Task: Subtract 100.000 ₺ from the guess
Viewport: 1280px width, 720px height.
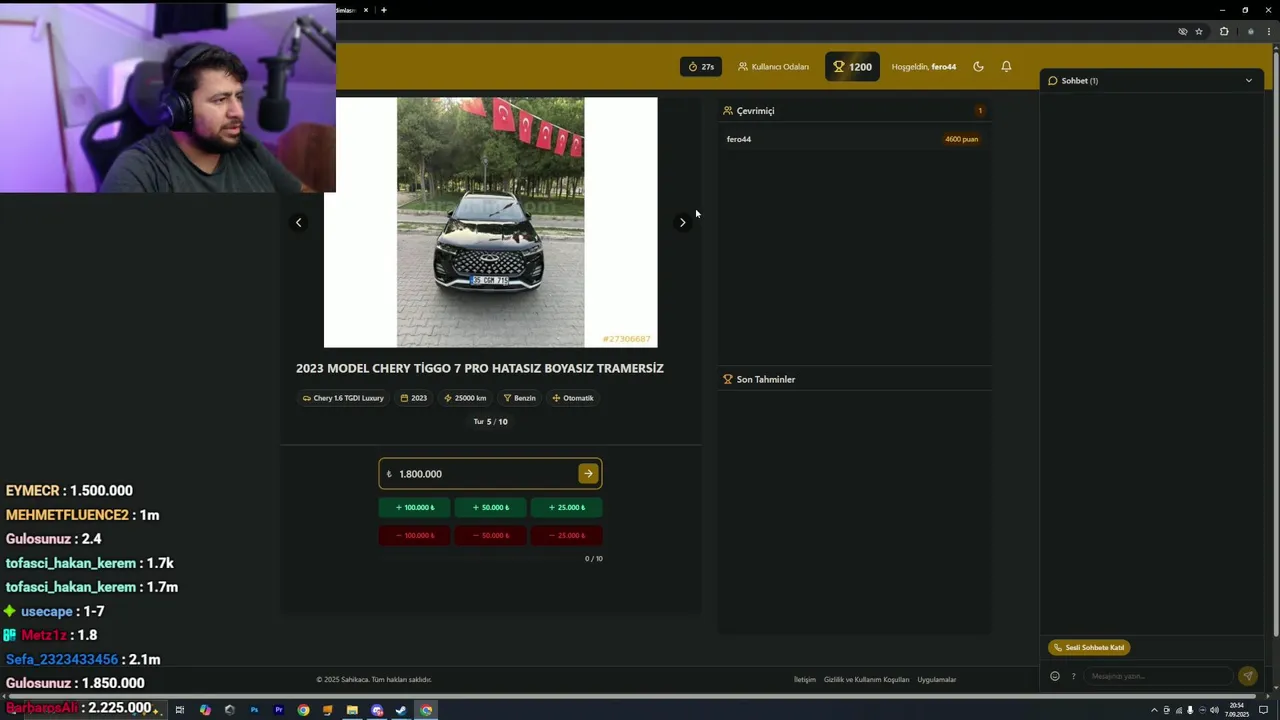Action: click(414, 535)
